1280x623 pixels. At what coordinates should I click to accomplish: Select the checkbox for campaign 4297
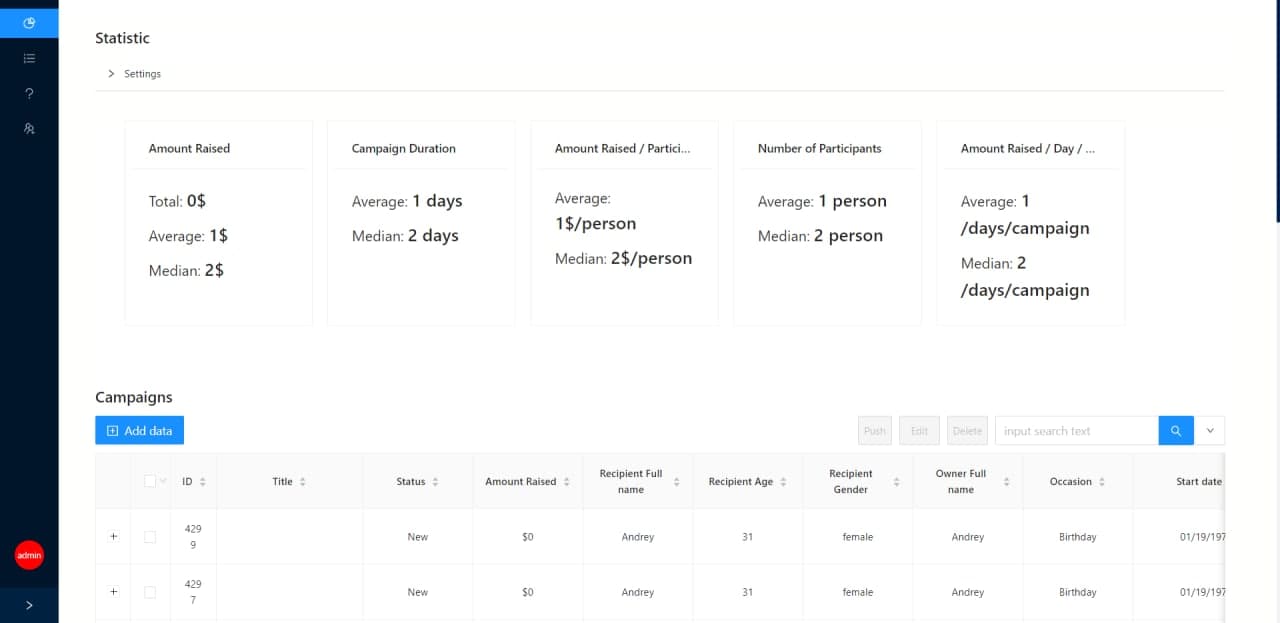(150, 592)
